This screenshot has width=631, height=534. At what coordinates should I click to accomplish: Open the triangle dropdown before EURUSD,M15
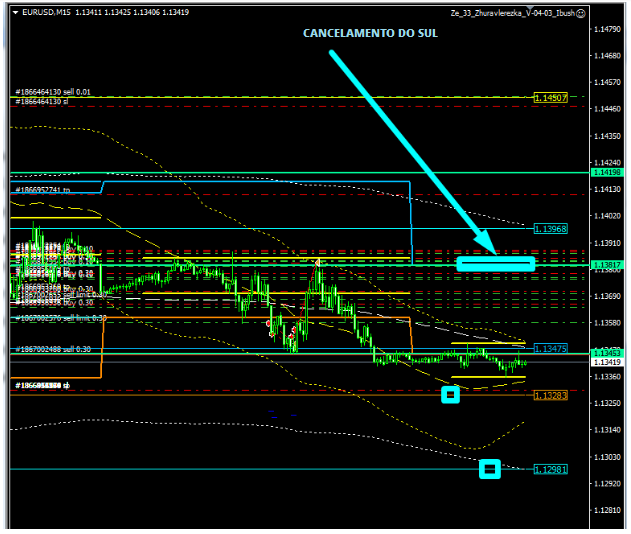pos(16,12)
